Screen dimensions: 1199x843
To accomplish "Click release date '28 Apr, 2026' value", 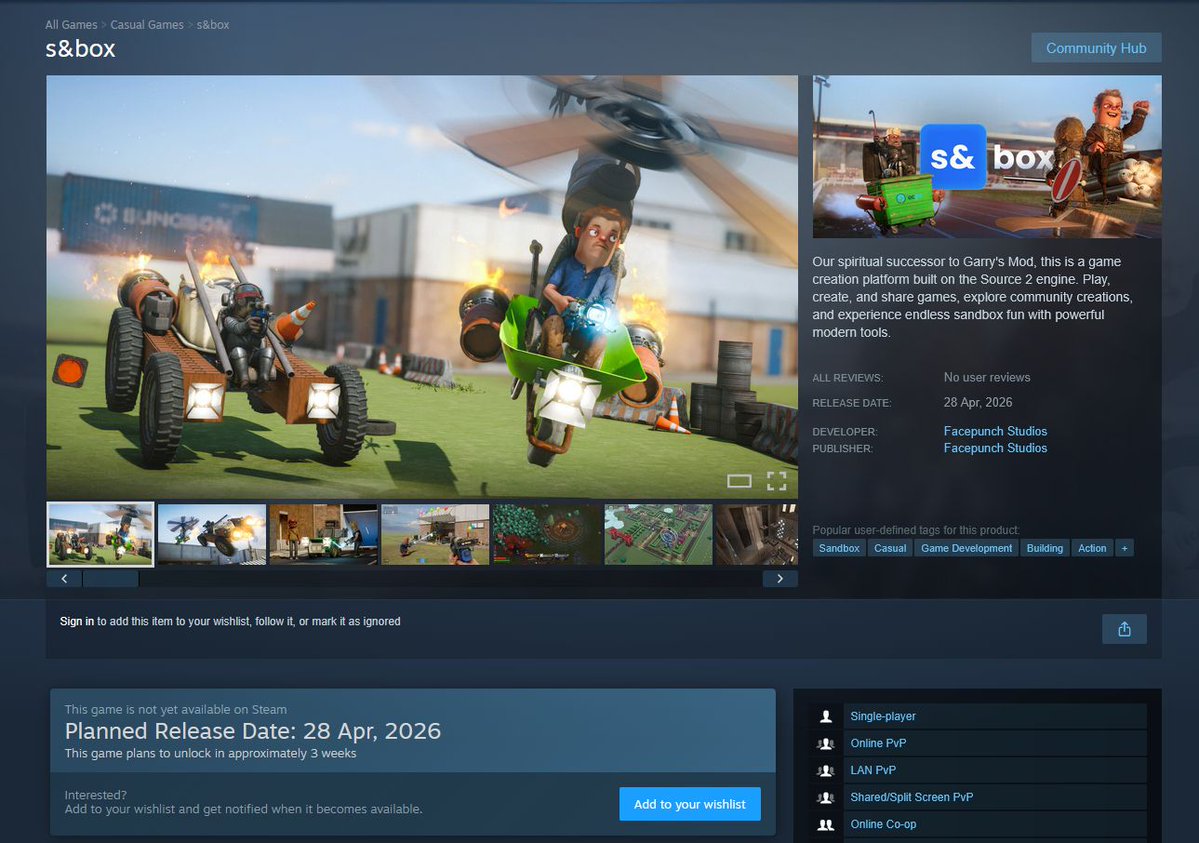I will coord(977,402).
